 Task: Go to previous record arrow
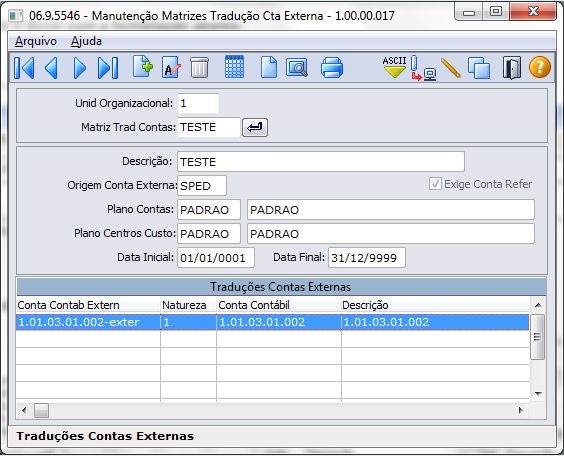click(51, 68)
